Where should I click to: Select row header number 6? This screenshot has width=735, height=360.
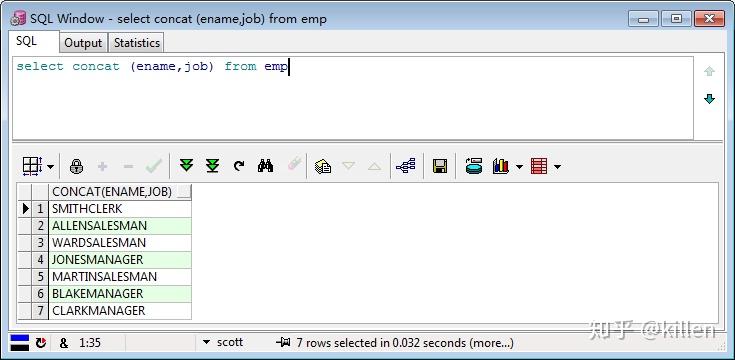click(x=40, y=293)
